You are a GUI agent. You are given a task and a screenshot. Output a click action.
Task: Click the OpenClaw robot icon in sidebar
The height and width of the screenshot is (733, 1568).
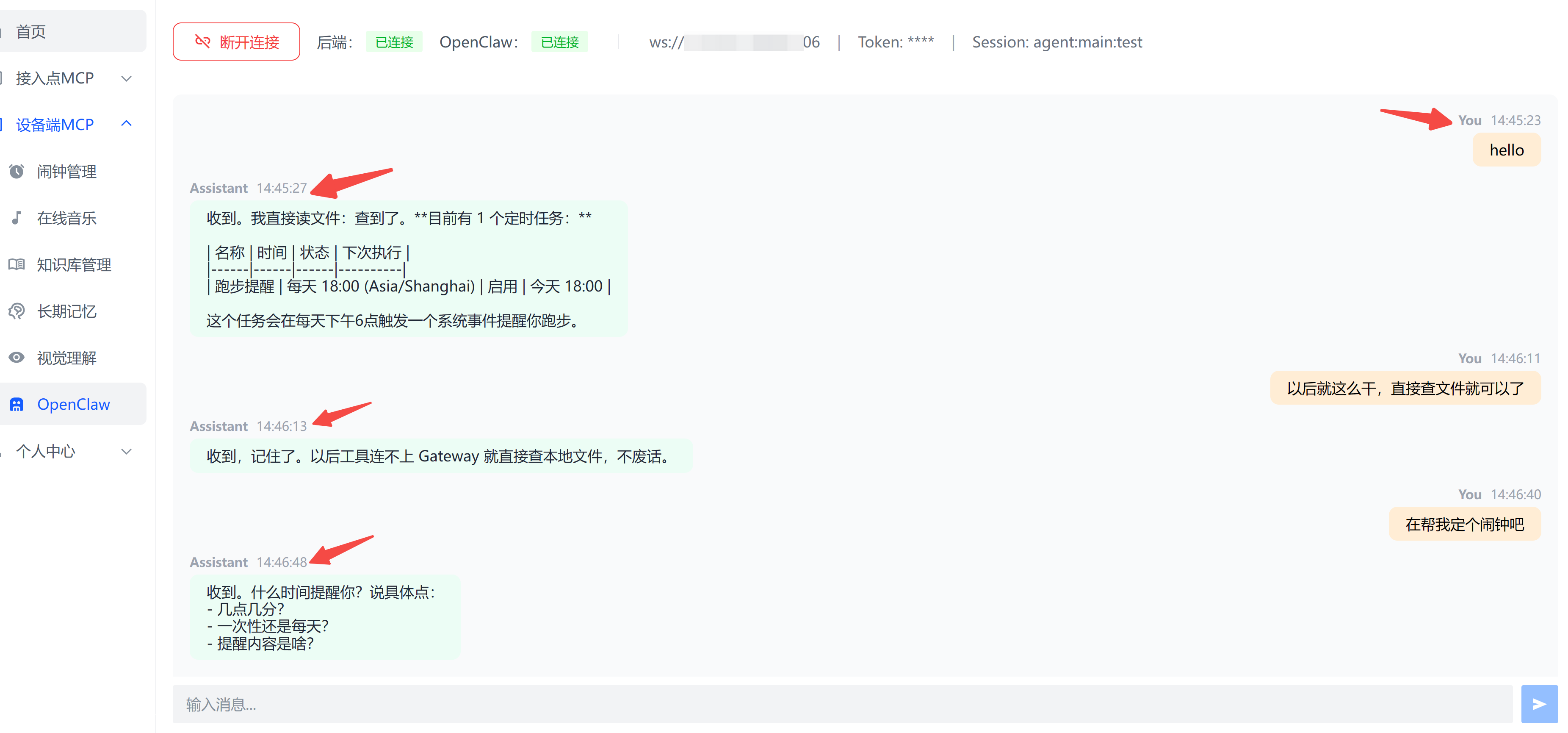(x=17, y=404)
